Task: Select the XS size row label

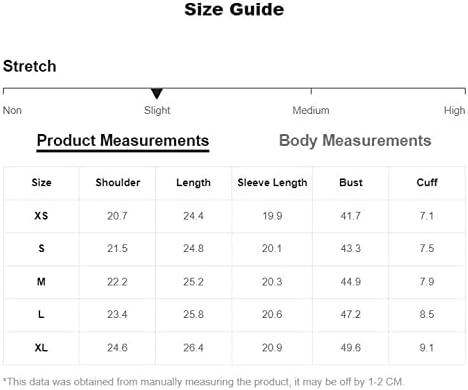Action: click(x=41, y=216)
